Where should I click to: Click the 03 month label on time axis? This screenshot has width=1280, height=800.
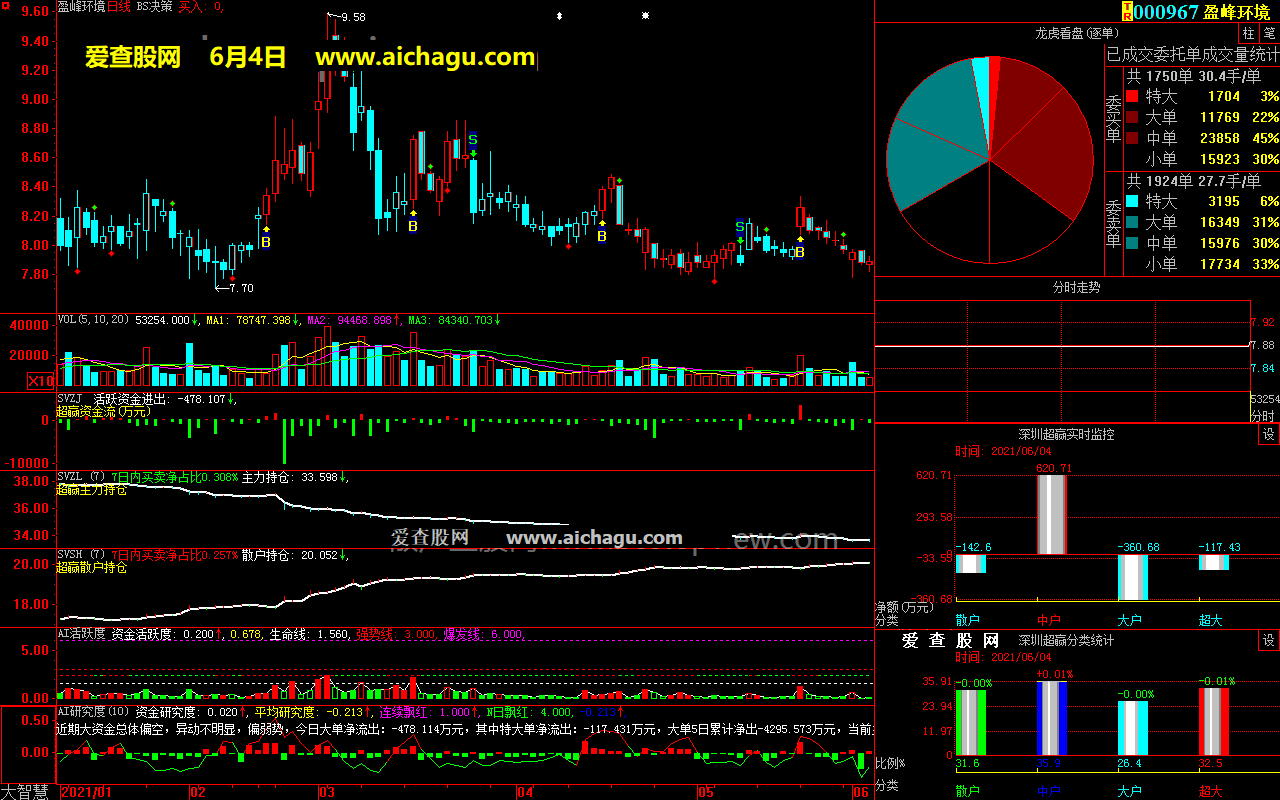point(327,792)
